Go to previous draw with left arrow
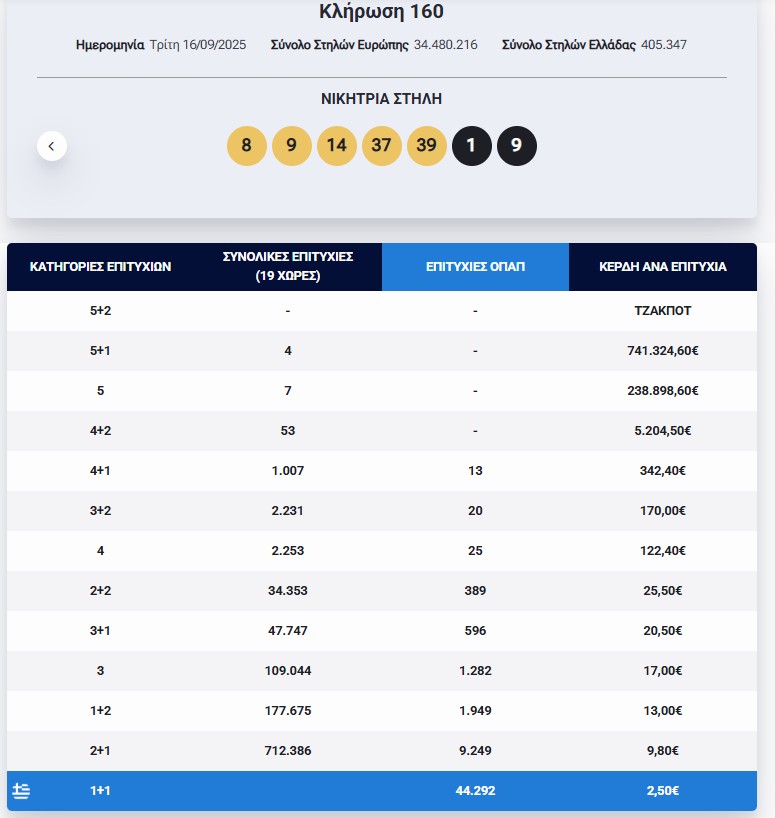The image size is (775, 818). (52, 146)
